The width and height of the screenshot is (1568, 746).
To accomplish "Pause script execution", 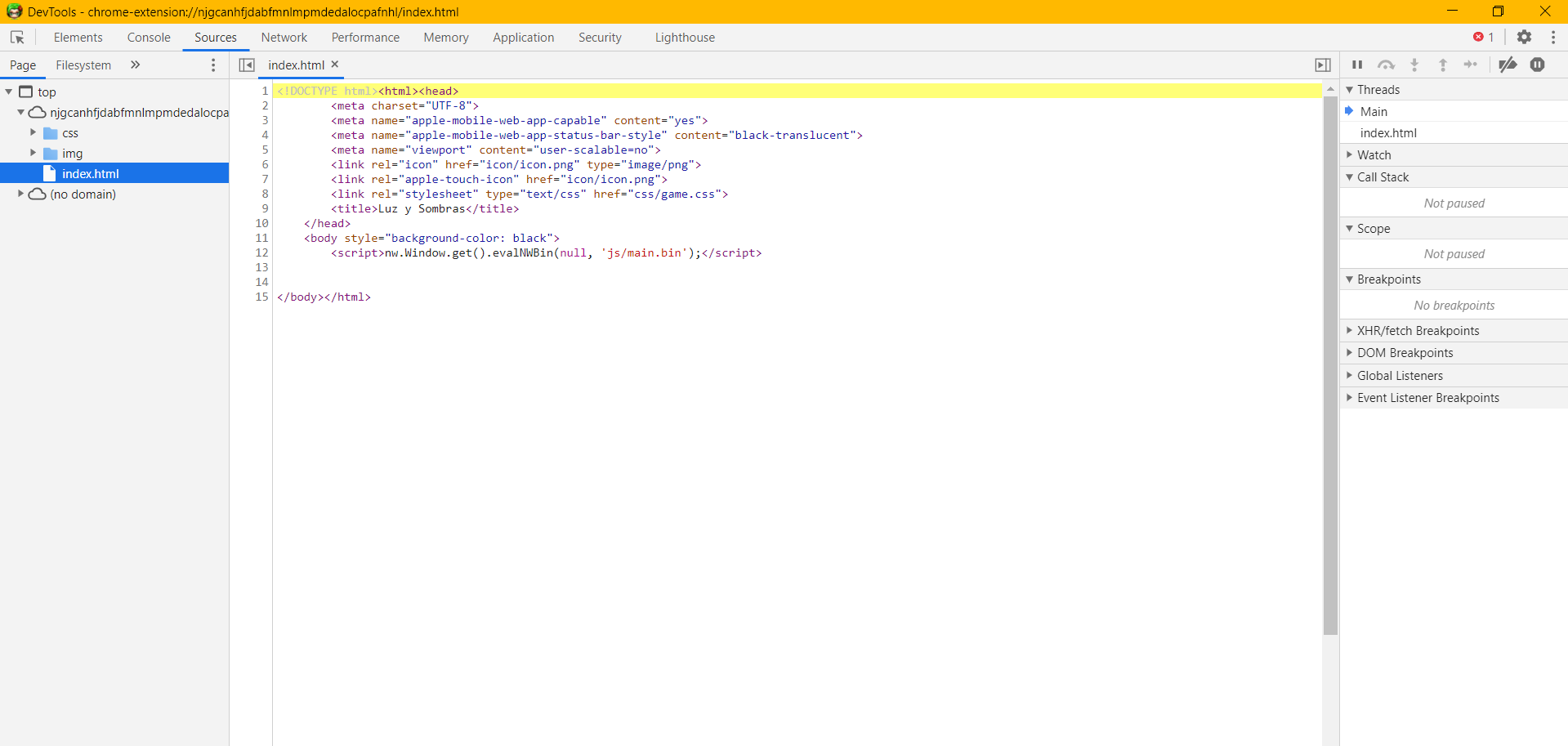I will (x=1357, y=65).
